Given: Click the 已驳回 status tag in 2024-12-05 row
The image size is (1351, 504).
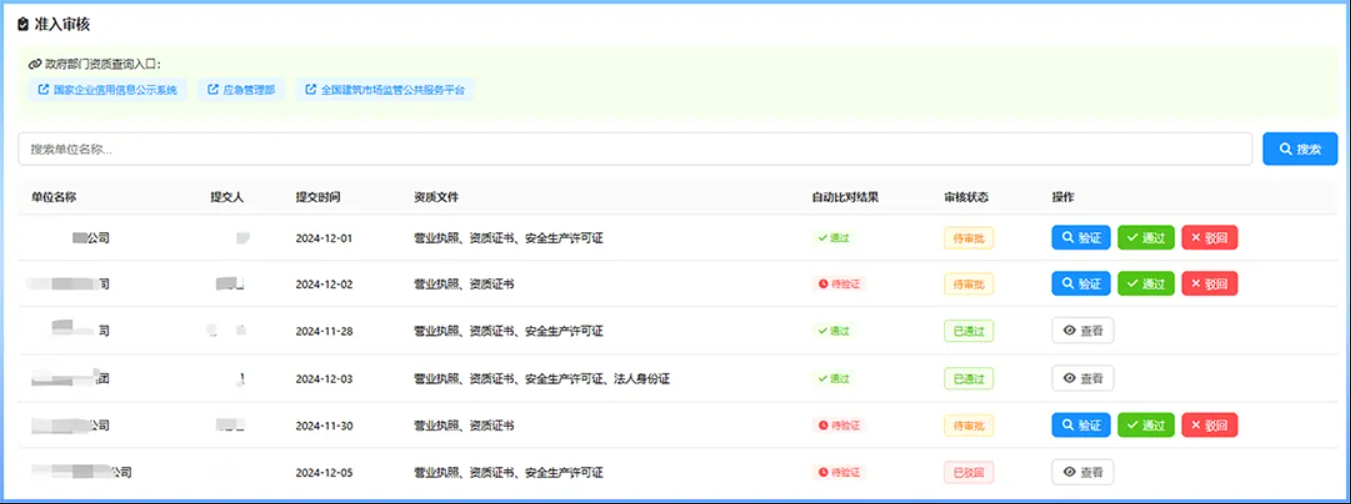Looking at the screenshot, I should 968,472.
